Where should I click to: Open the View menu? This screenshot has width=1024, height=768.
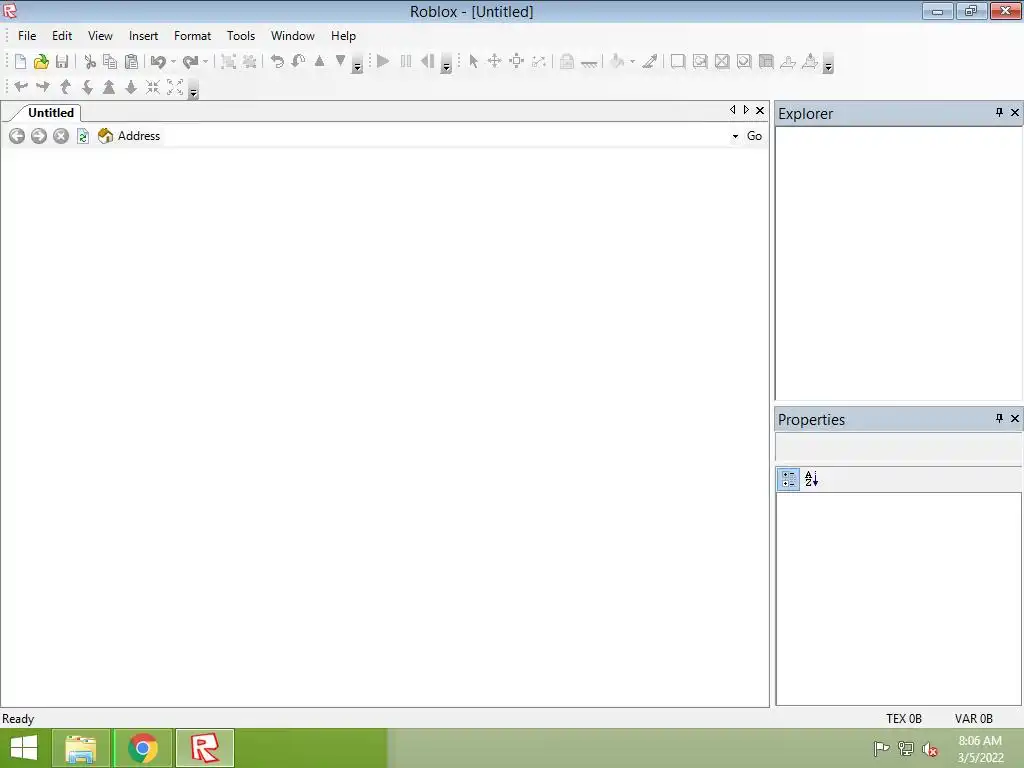click(100, 36)
